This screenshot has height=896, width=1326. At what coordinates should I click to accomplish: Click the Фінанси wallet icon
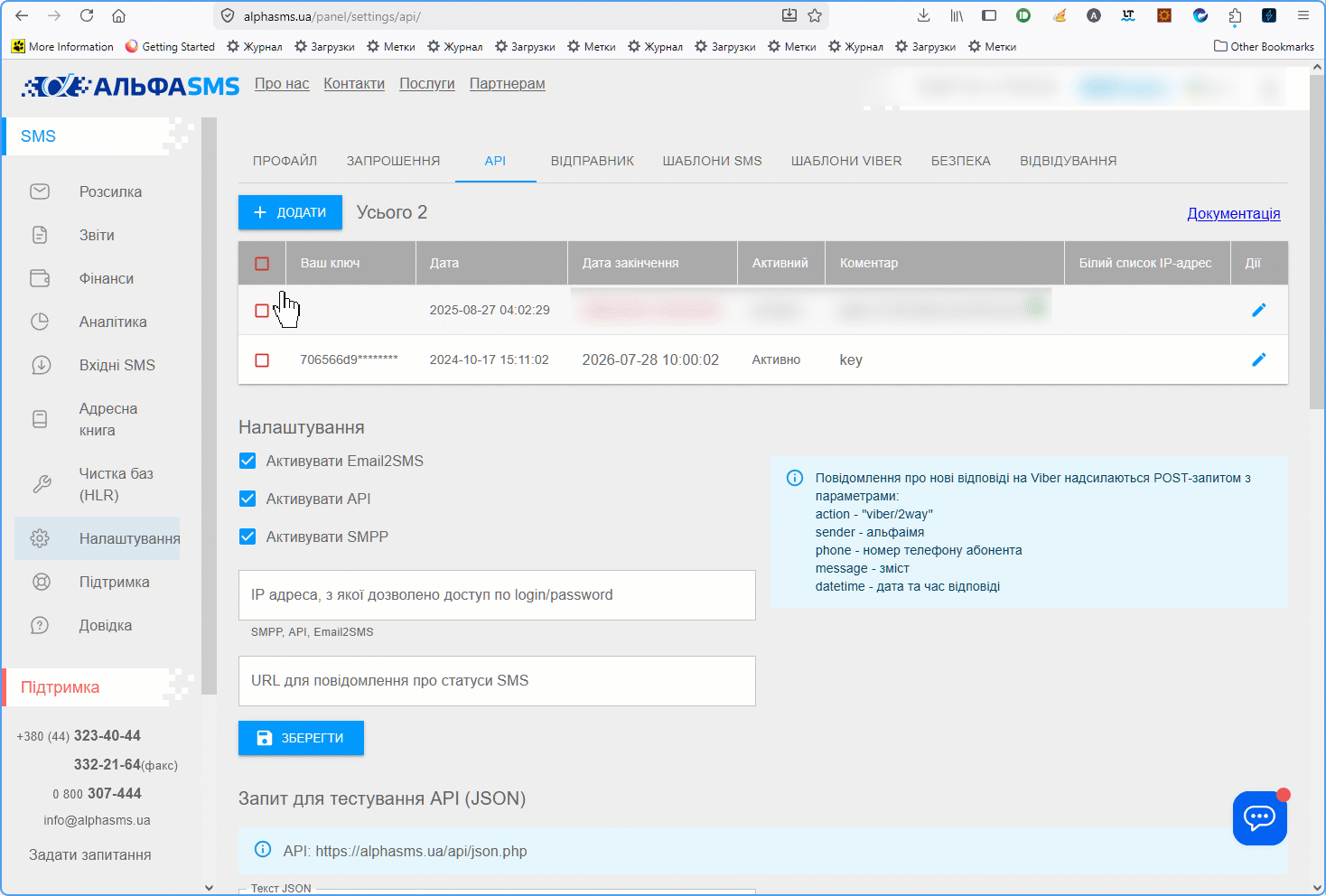point(40,278)
